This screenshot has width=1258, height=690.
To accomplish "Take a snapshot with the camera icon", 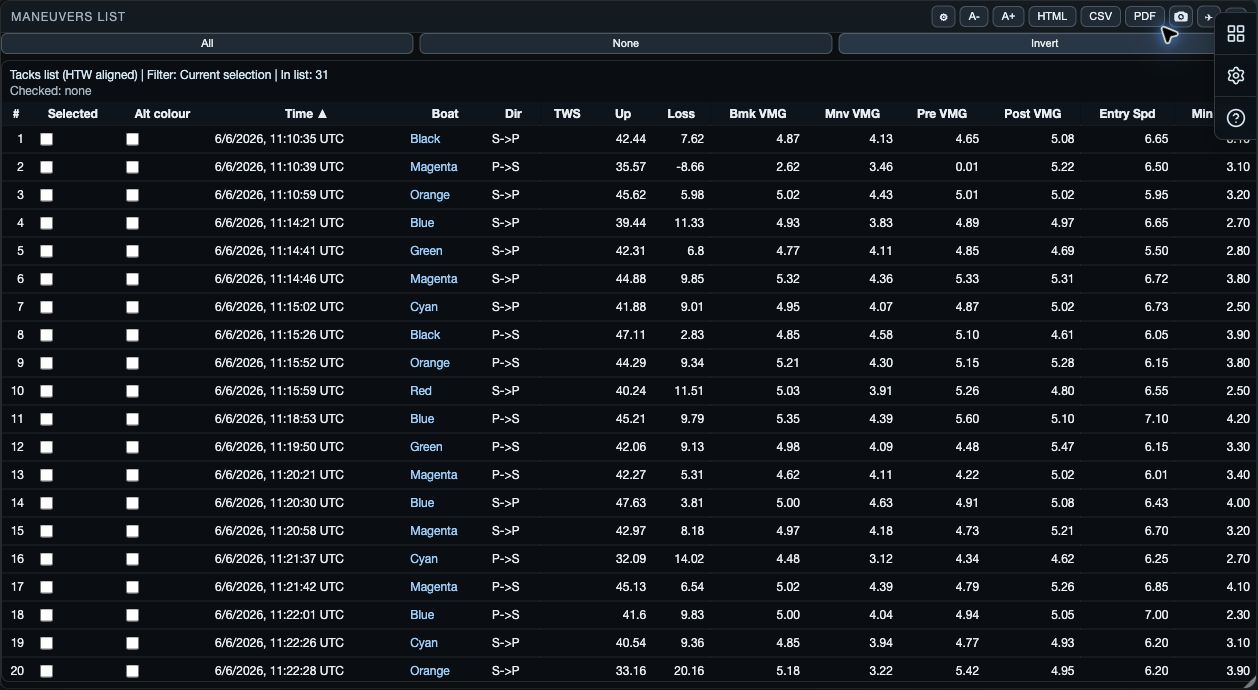I will click(x=1181, y=17).
